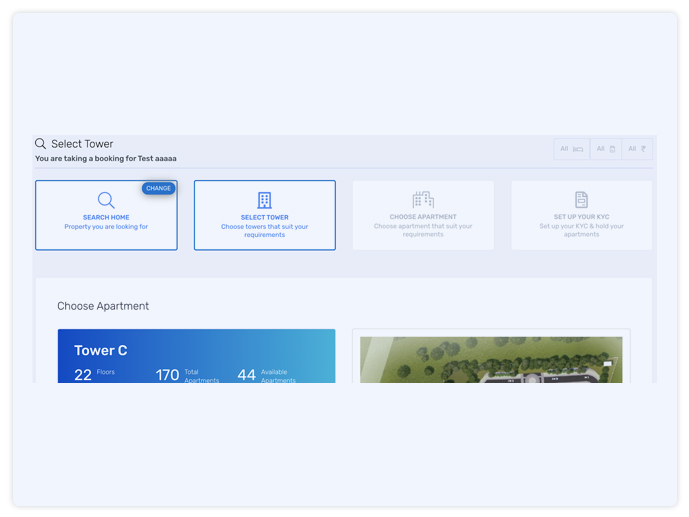Image resolution: width=689 pixels, height=517 pixels.
Task: Select the Tower C card title
Action: click(x=101, y=350)
